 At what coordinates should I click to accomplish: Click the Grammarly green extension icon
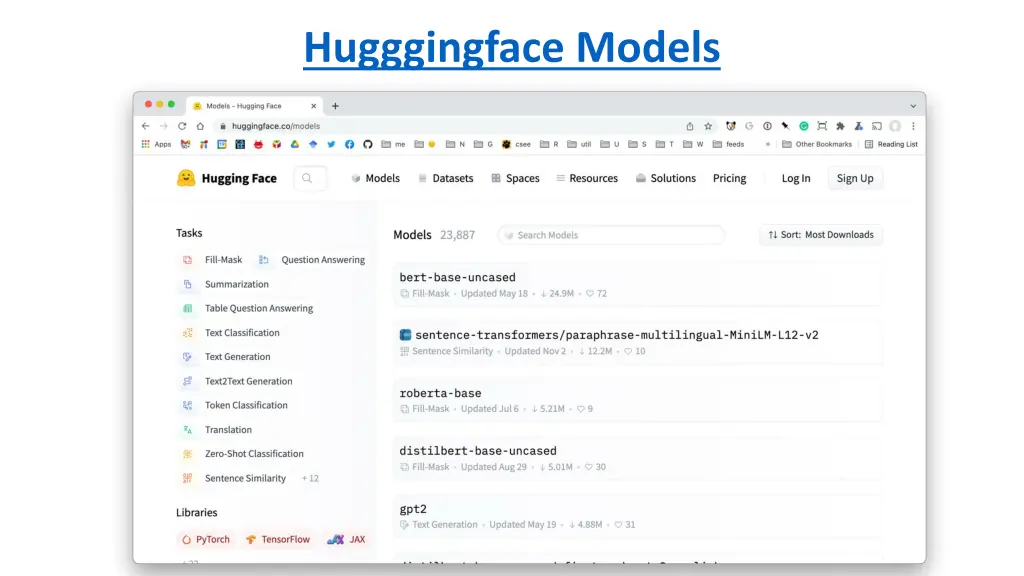click(x=804, y=126)
